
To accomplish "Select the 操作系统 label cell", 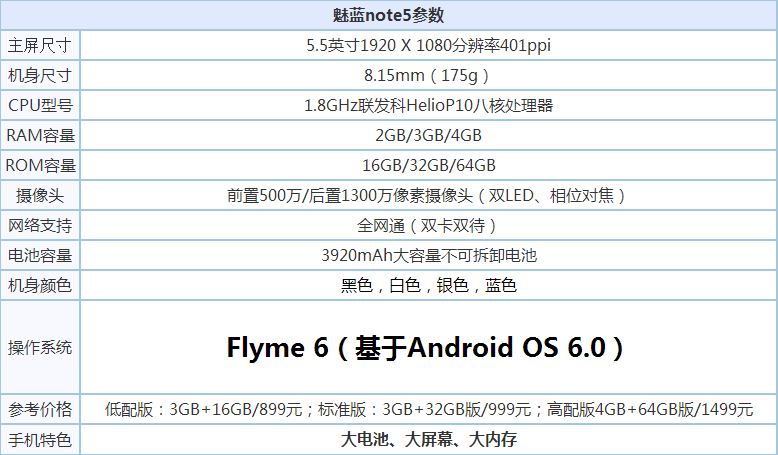I will point(40,347).
